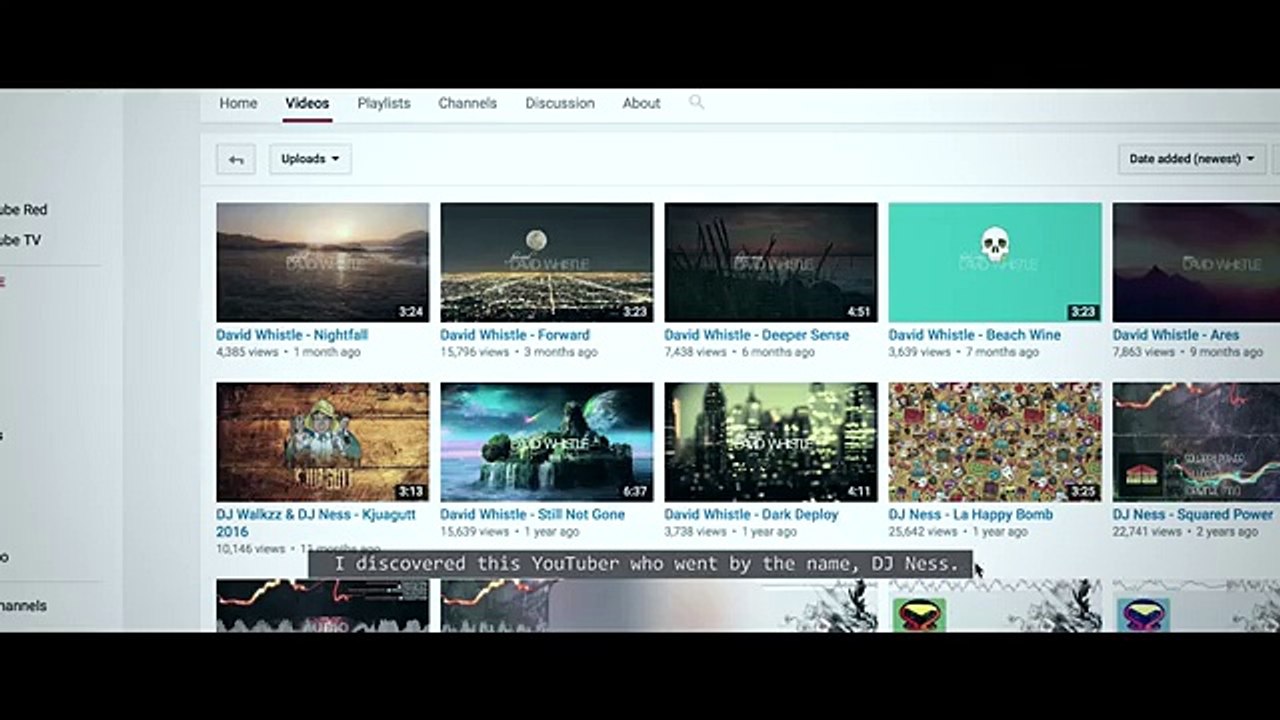Open the "DJ Ness - Squared Power" link

[1193, 514]
